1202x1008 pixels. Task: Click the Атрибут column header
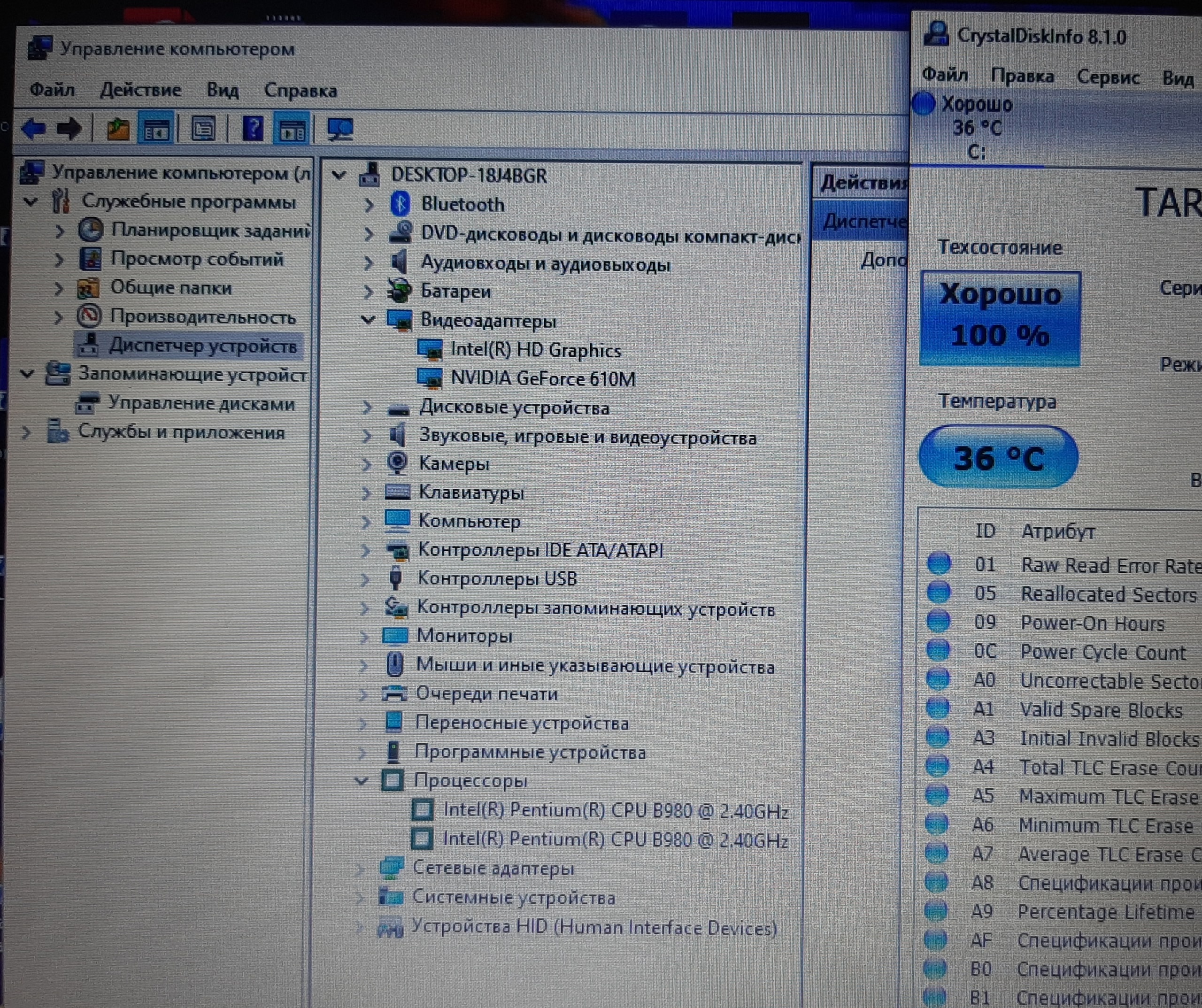(1058, 531)
